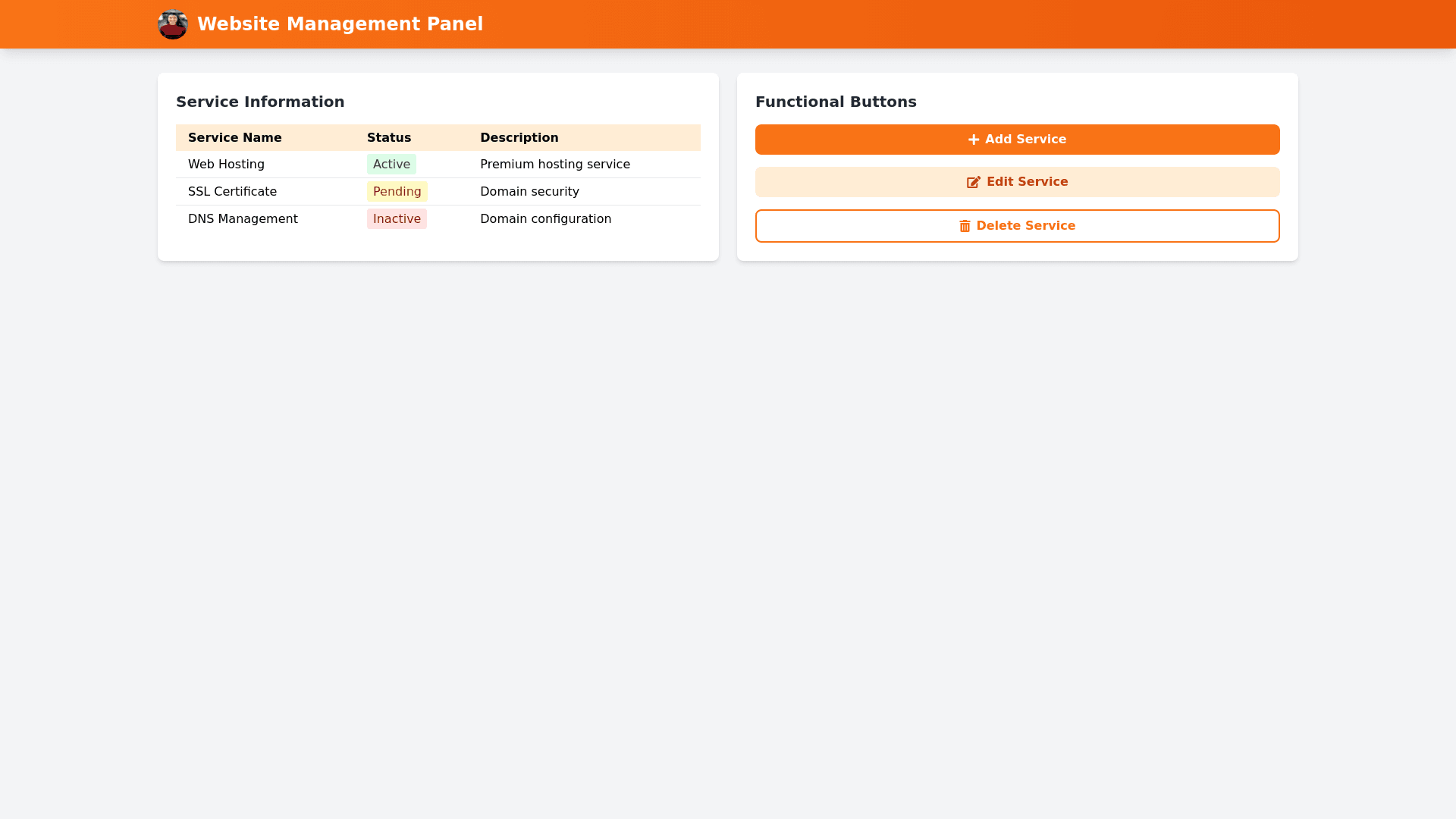Screen dimensions: 1456x819
Task: Click the plus icon on Add Service
Action: click(x=974, y=140)
